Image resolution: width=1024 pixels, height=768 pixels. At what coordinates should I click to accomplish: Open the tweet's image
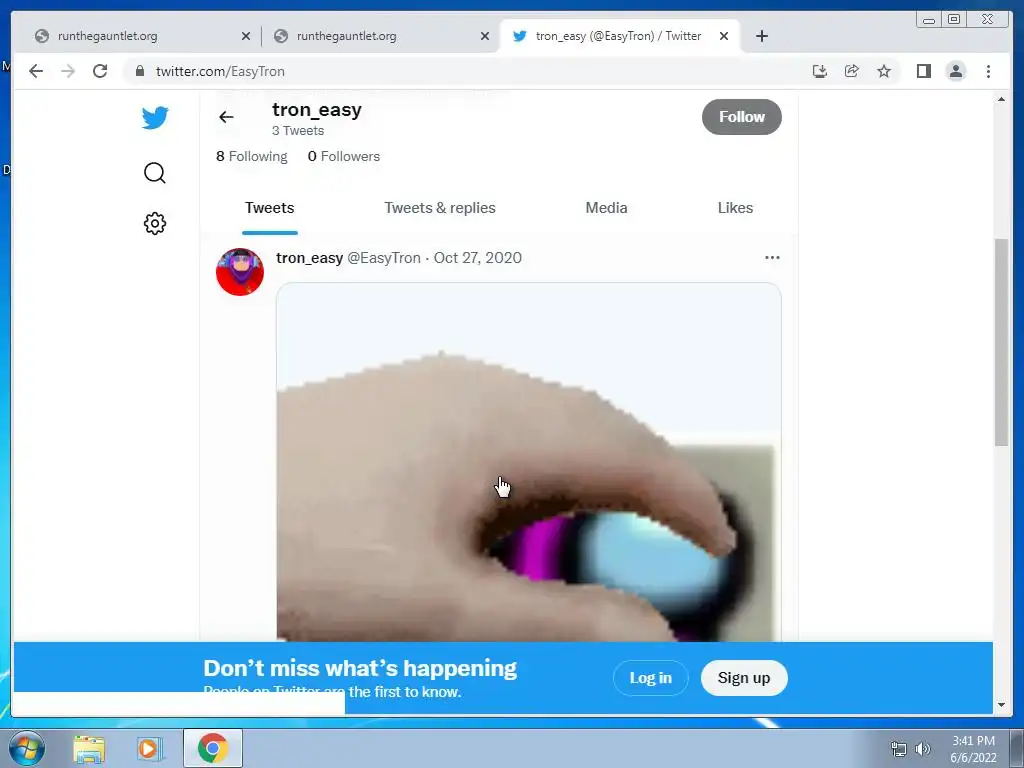click(x=528, y=462)
